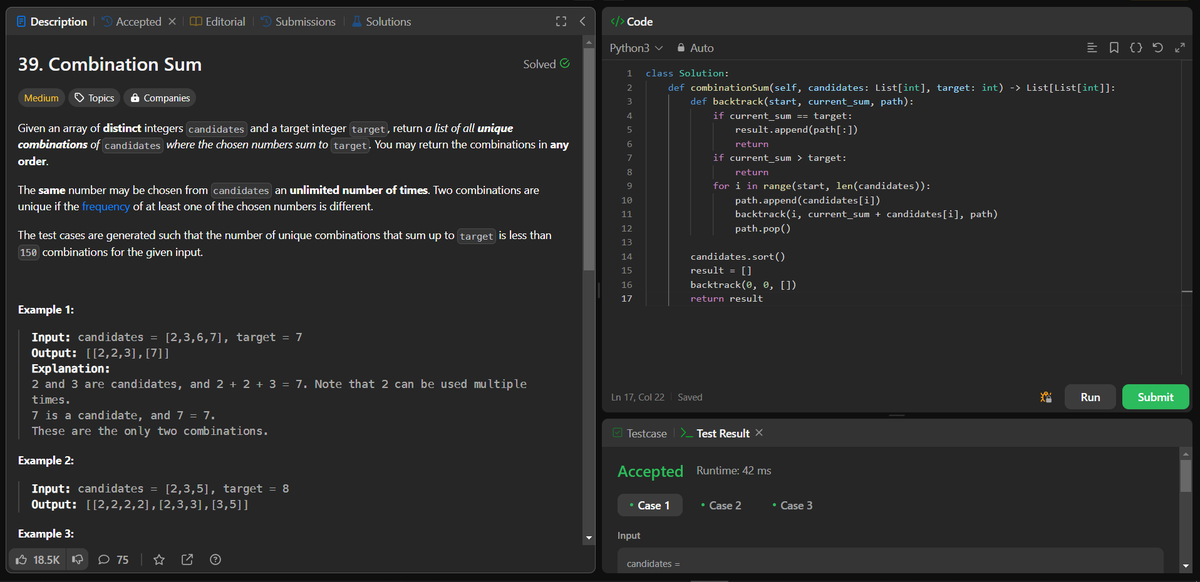Open the Editorial tab
1200x582 pixels.
[217, 22]
